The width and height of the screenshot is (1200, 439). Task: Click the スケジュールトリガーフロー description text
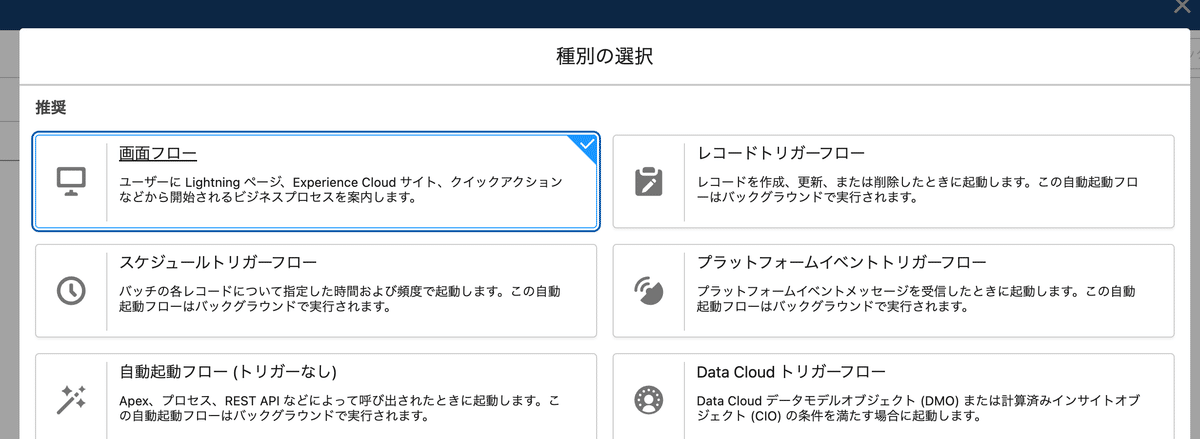340,299
